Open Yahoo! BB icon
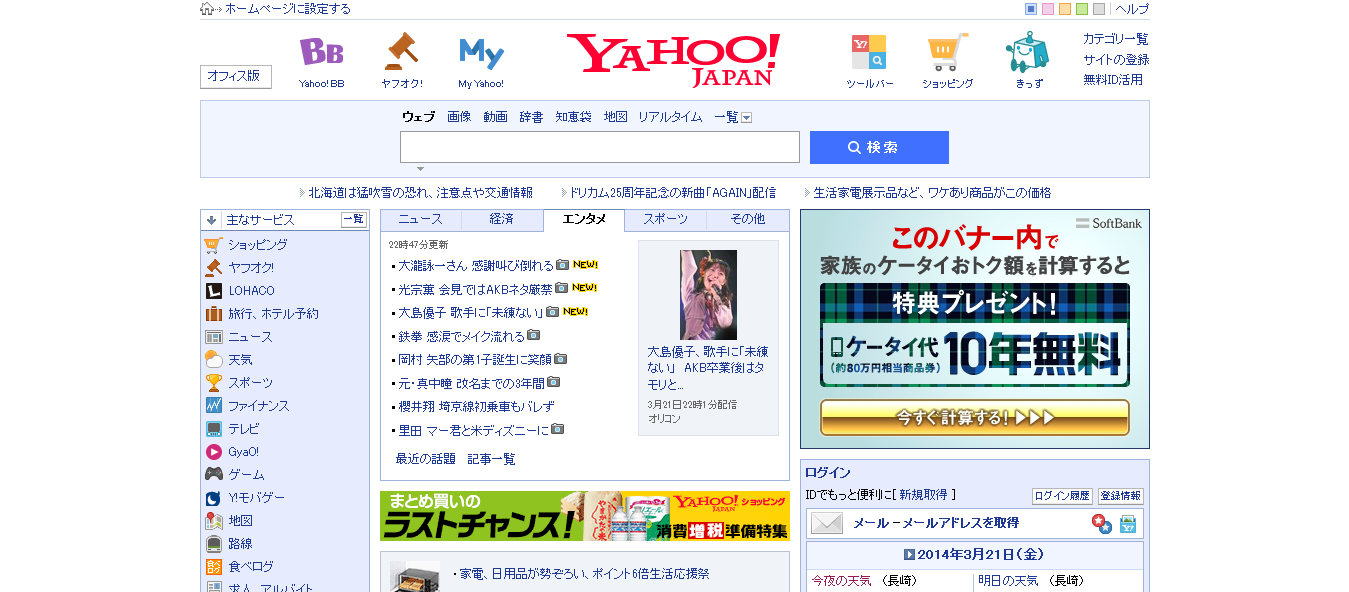The image size is (1349, 592). (x=321, y=52)
